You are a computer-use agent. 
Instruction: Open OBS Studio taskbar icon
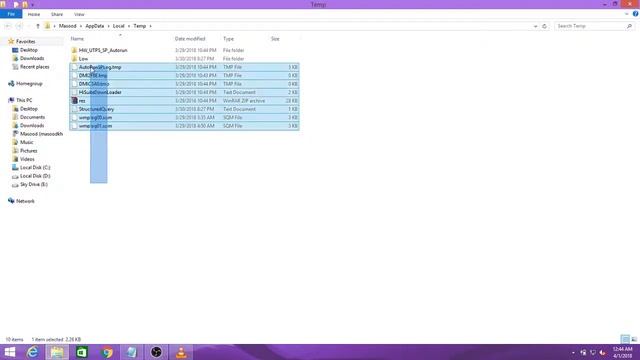pos(156,352)
